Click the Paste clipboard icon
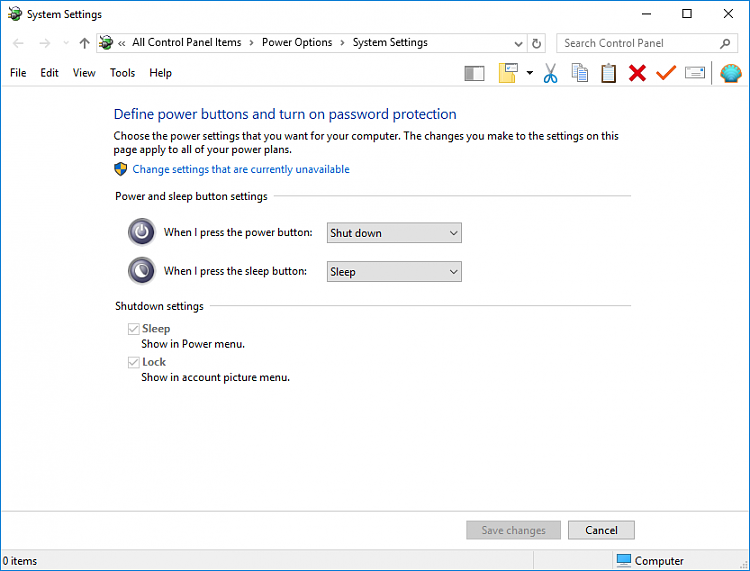 [608, 73]
